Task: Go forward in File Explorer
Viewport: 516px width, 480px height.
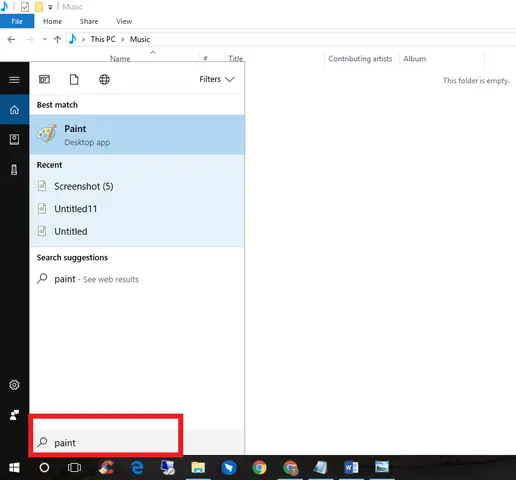Action: pyautogui.click(x=30, y=39)
